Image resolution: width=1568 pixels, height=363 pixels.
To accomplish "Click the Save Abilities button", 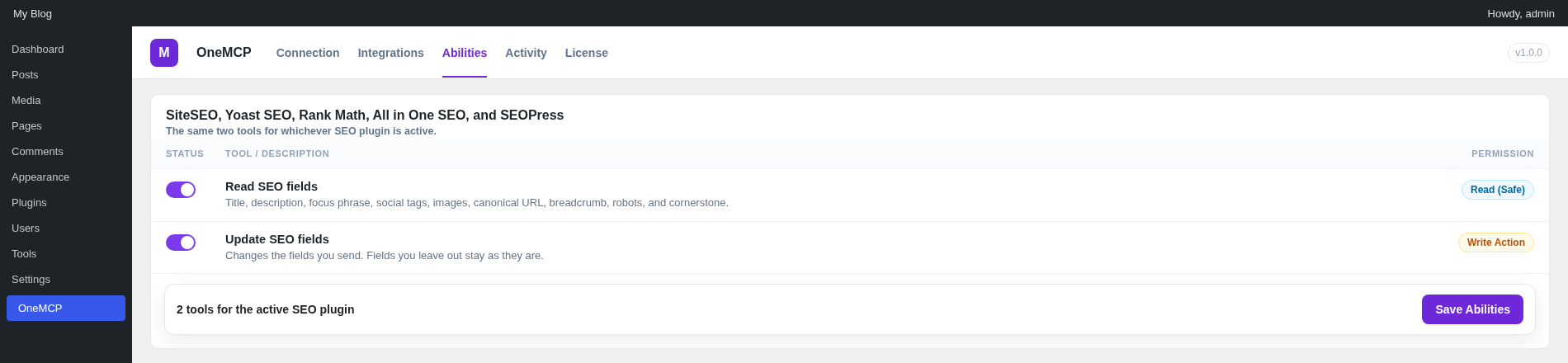I will click(x=1472, y=309).
